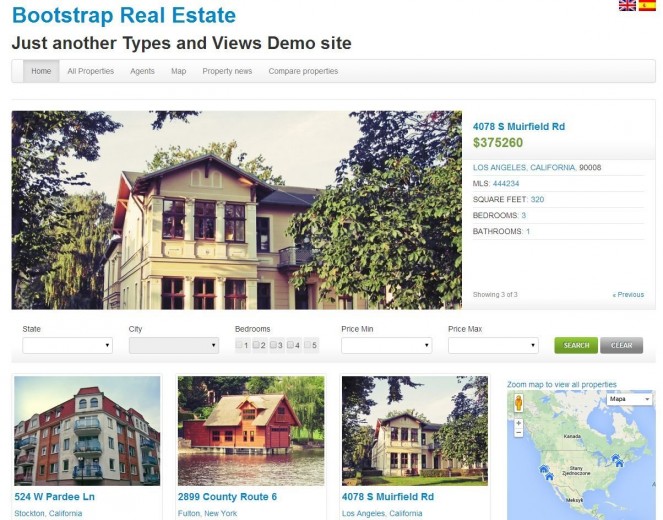Click the Previous slide link
Image resolution: width=663 pixels, height=520 pixels.
pos(628,295)
